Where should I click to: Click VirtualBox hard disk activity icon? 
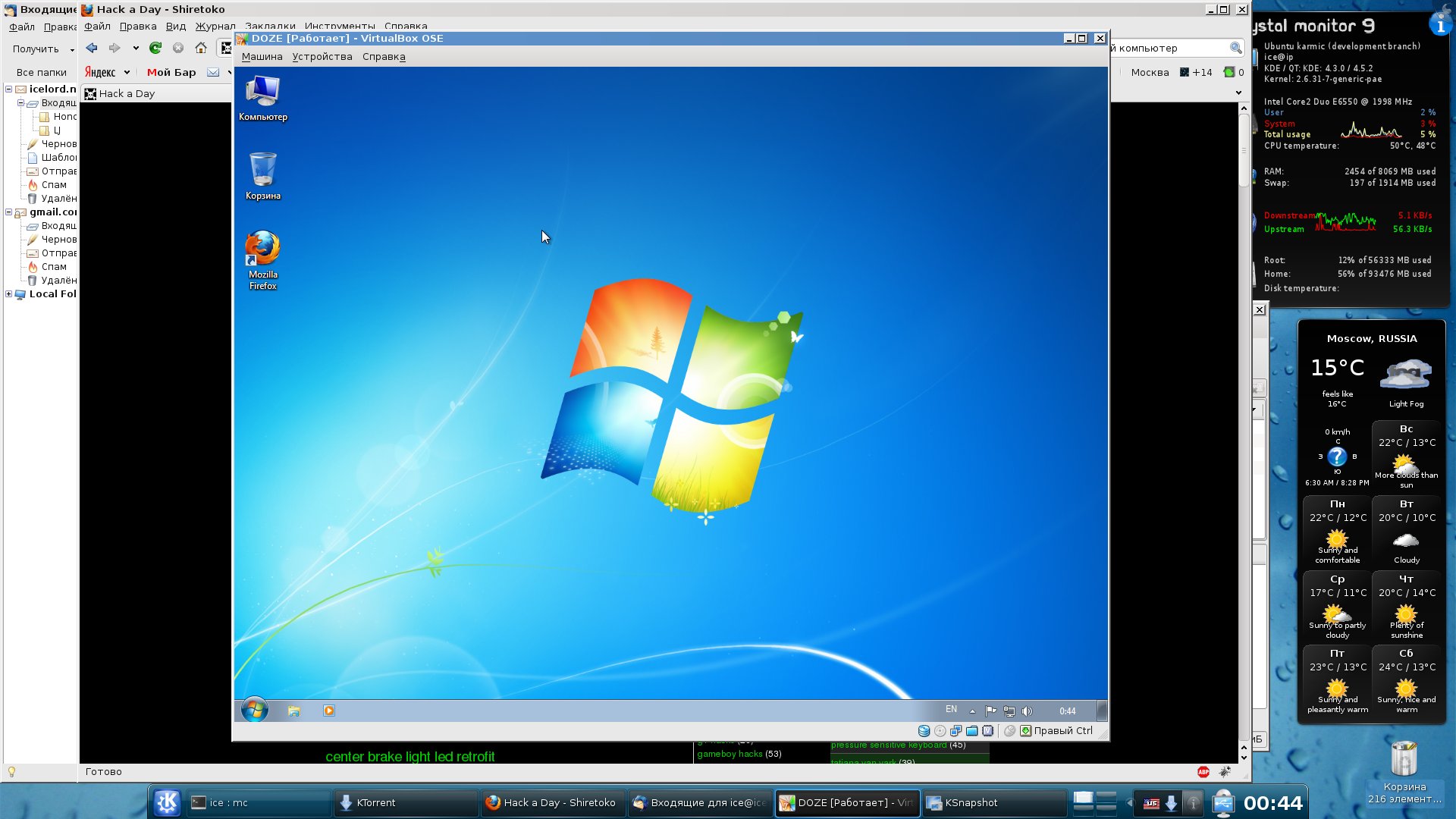(924, 731)
